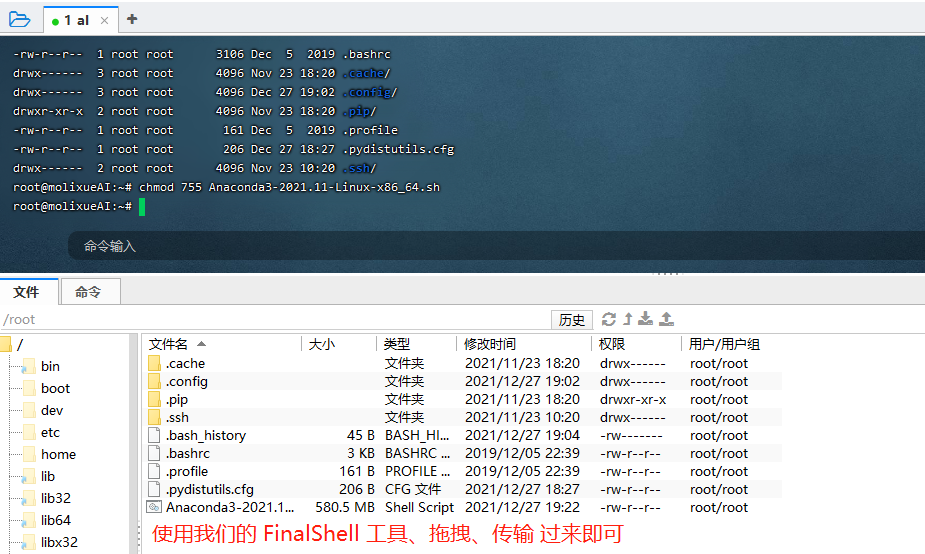Screen dimensions: 925x554
Task: Select bin folder in tree
Action: 50,366
